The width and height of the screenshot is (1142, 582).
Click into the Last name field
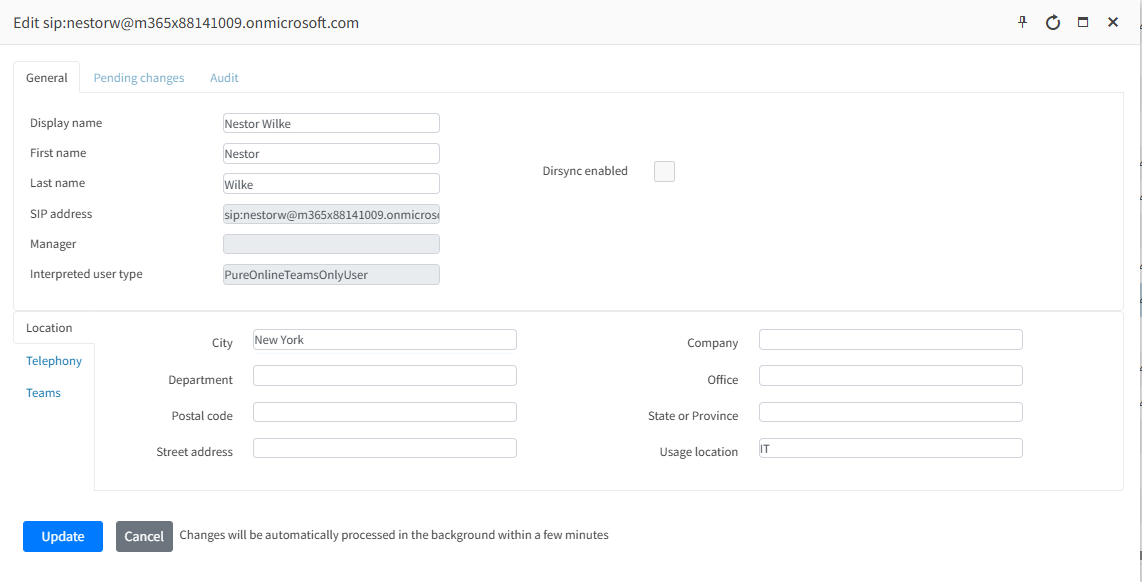click(x=331, y=184)
